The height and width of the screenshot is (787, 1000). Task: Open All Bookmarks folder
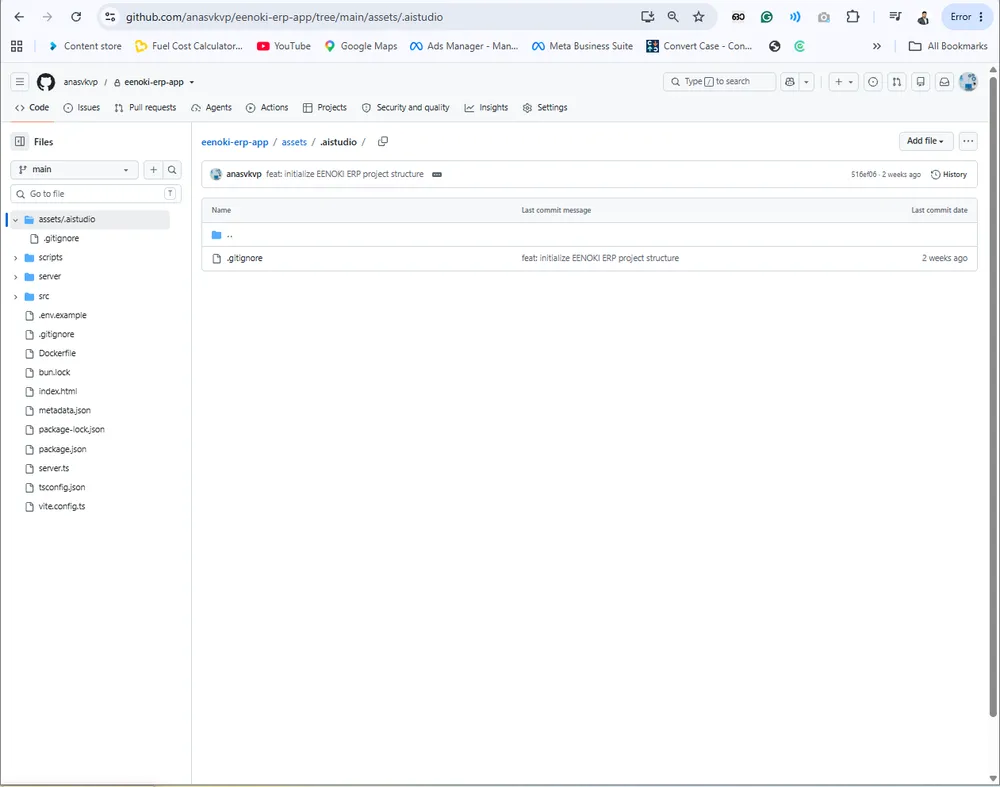point(948,46)
